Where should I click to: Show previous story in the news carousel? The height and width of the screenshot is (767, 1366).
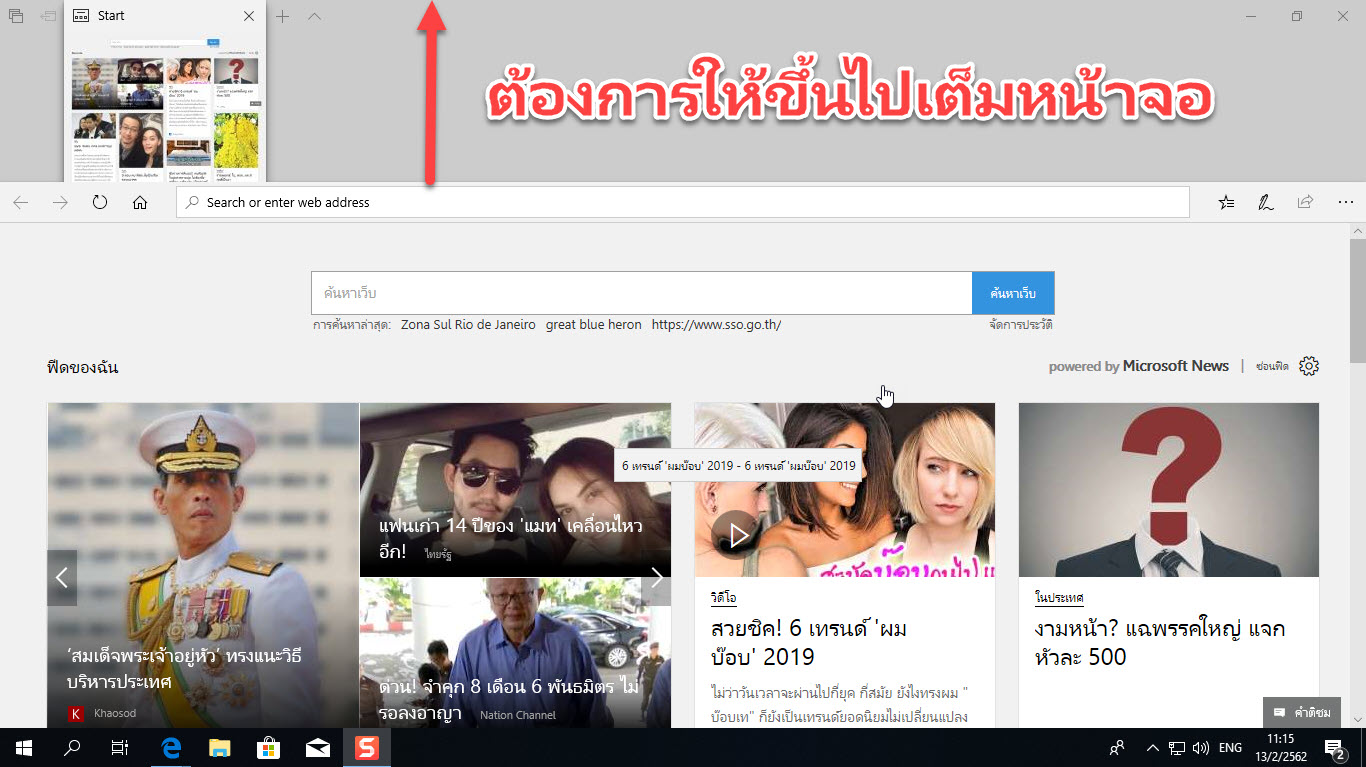tap(62, 578)
